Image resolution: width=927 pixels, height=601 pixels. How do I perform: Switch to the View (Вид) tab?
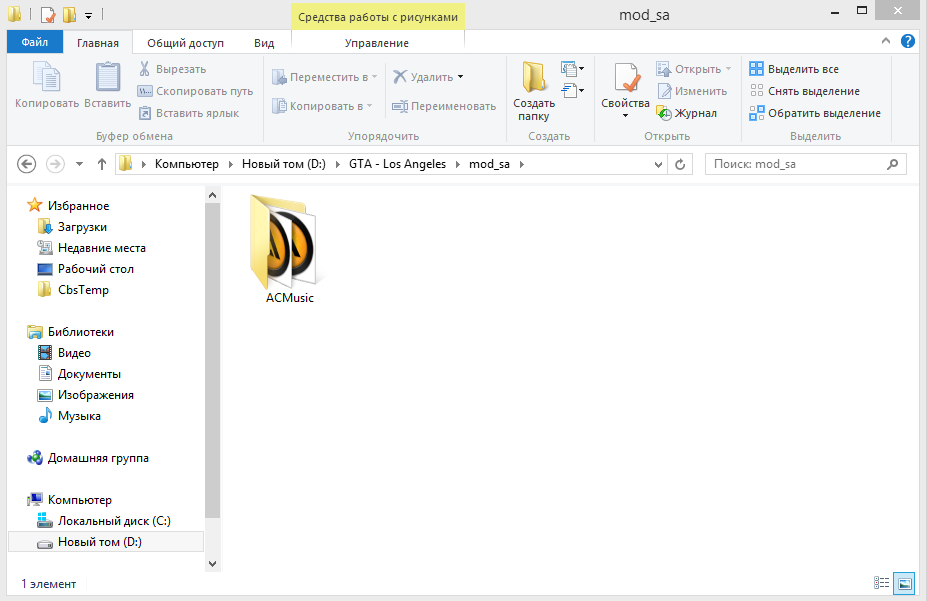264,43
